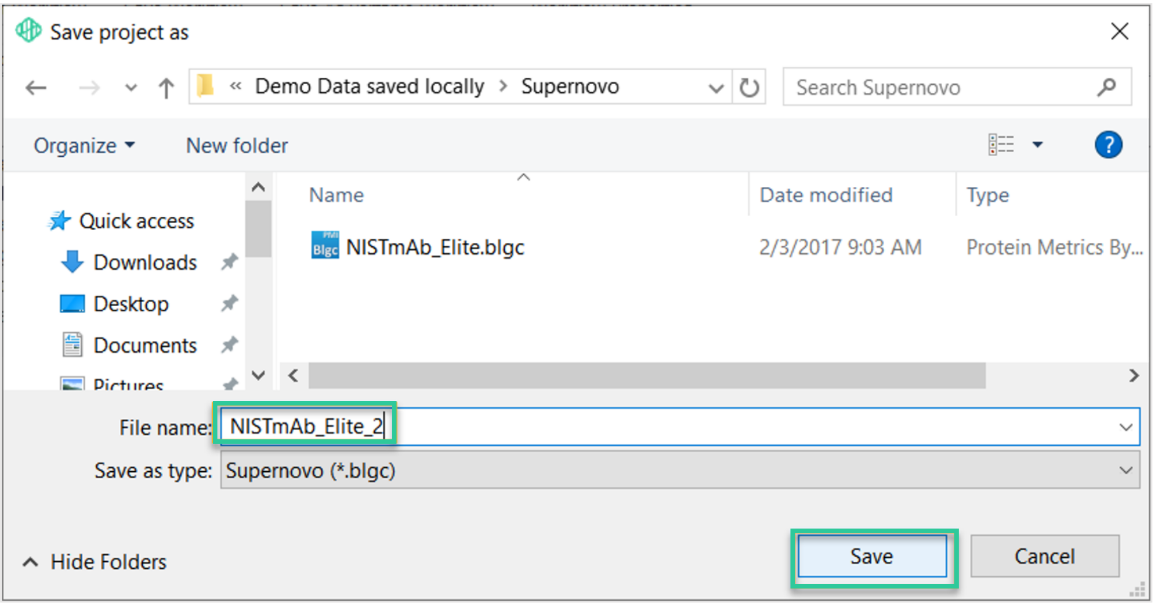Viewport: 1157px width, 607px height.
Task: Click the Supernovo app icon in title bar
Action: (x=29, y=30)
